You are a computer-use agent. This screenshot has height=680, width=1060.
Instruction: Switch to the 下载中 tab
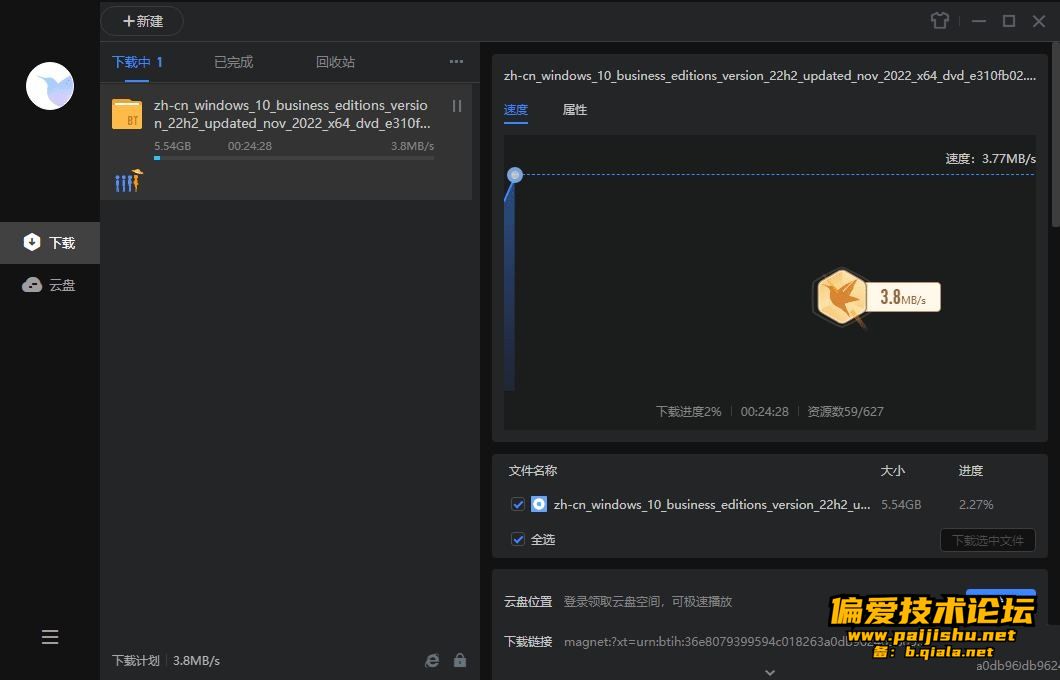pyautogui.click(x=137, y=62)
